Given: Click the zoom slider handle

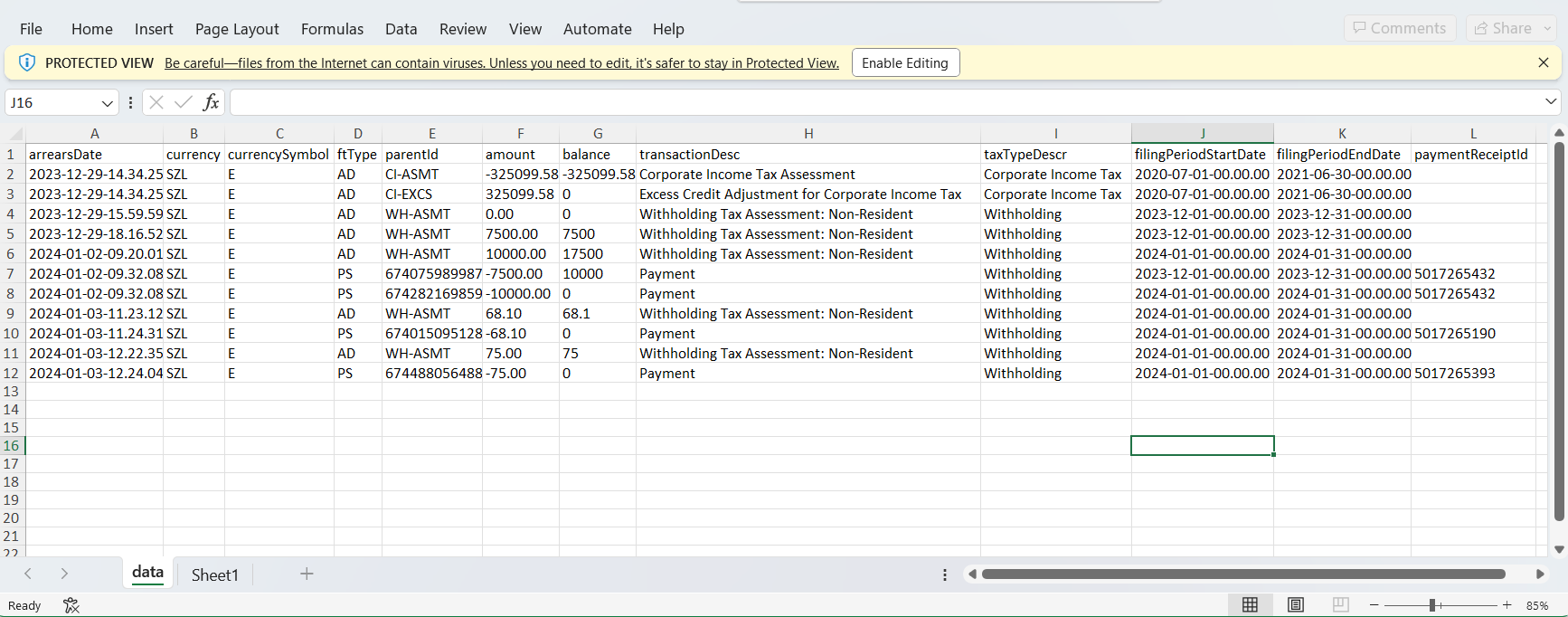Looking at the screenshot, I should click(1432, 605).
